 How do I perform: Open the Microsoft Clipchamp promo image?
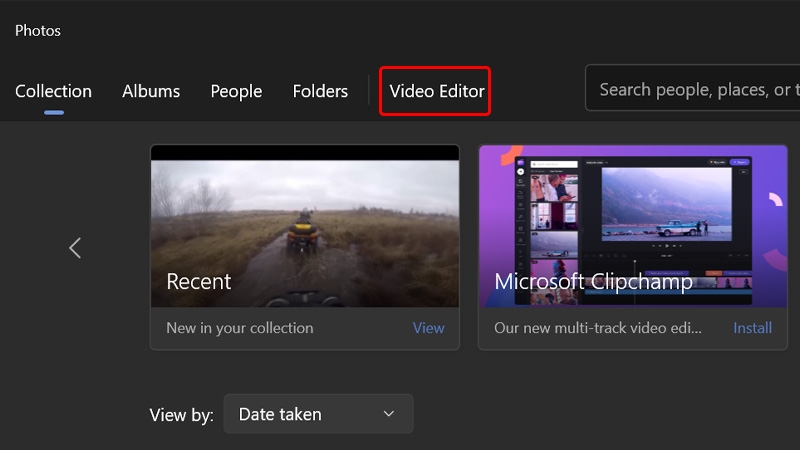(x=633, y=226)
